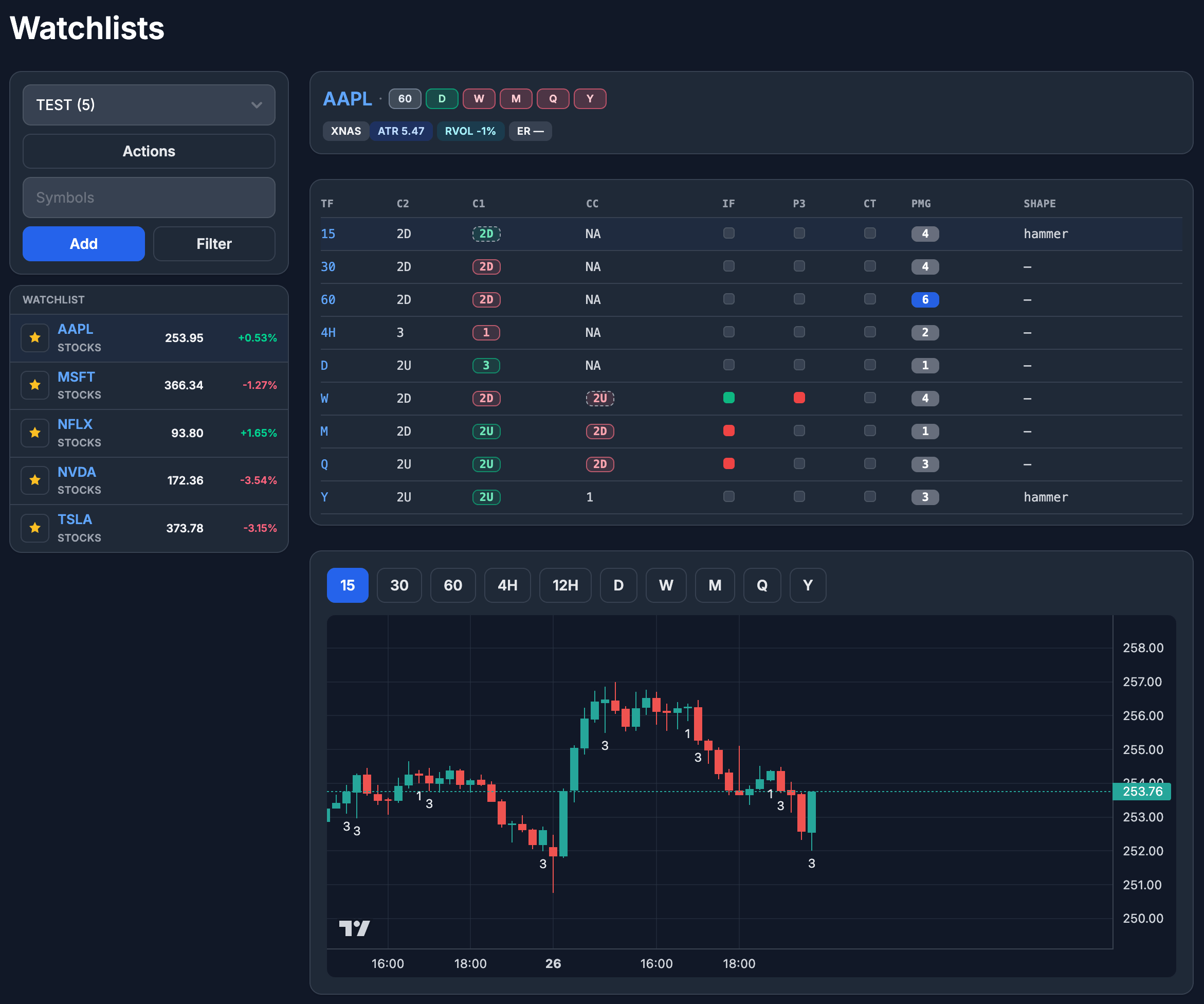Click the dashed 2D badge on the 15 row
Viewport: 1204px width, 1004px height.
[486, 234]
